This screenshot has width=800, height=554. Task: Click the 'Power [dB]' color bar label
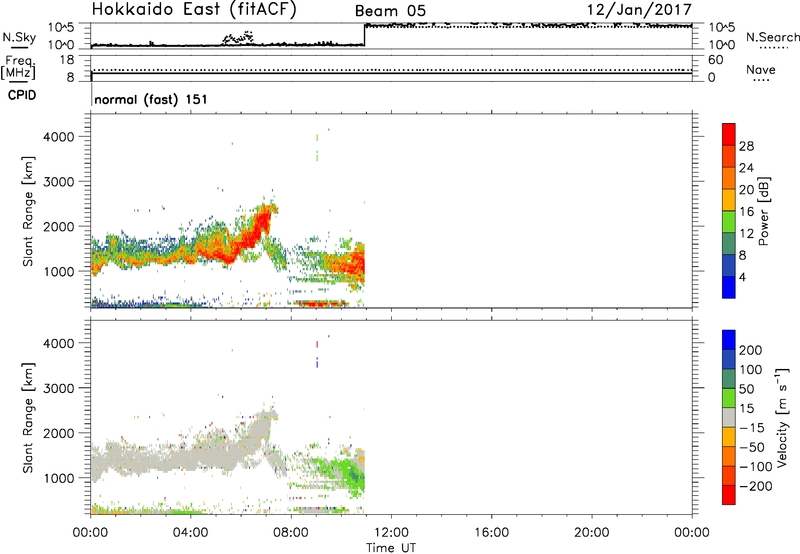(763, 211)
